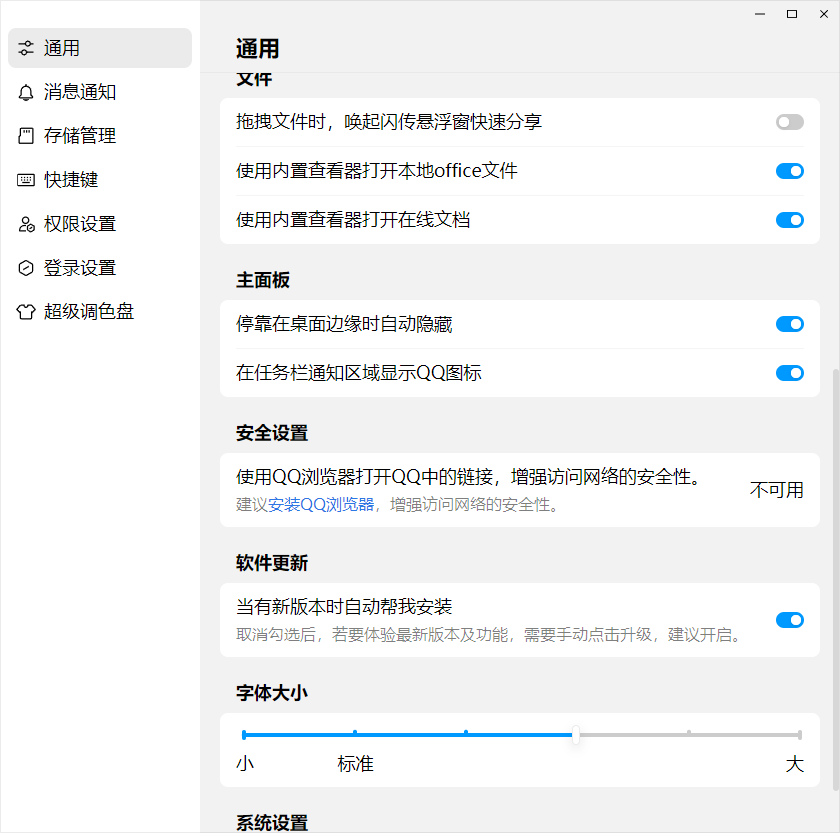The height and width of the screenshot is (833, 840).
Task: Click the General settings sliders icon
Action: click(26, 48)
